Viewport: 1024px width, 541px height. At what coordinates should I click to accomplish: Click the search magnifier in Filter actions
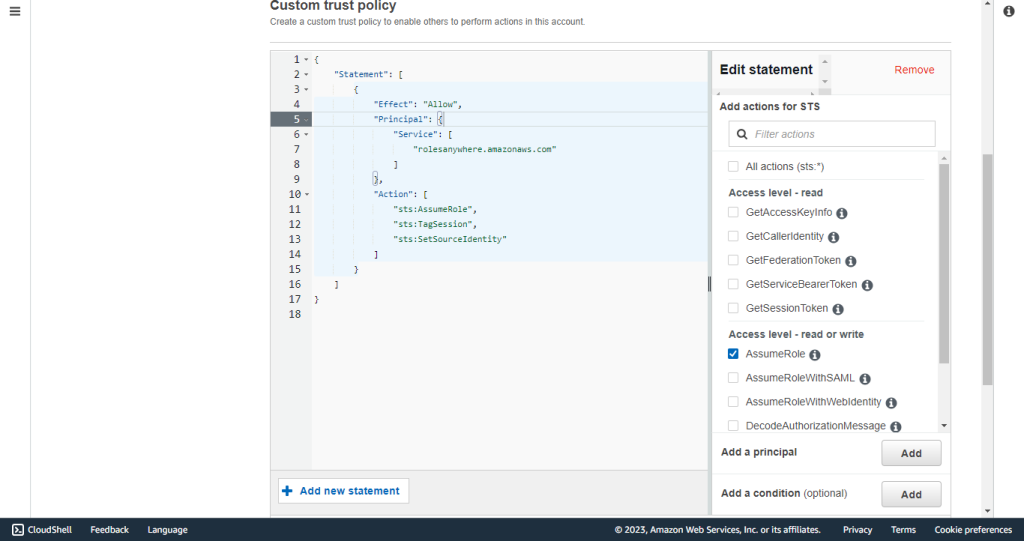pos(742,134)
